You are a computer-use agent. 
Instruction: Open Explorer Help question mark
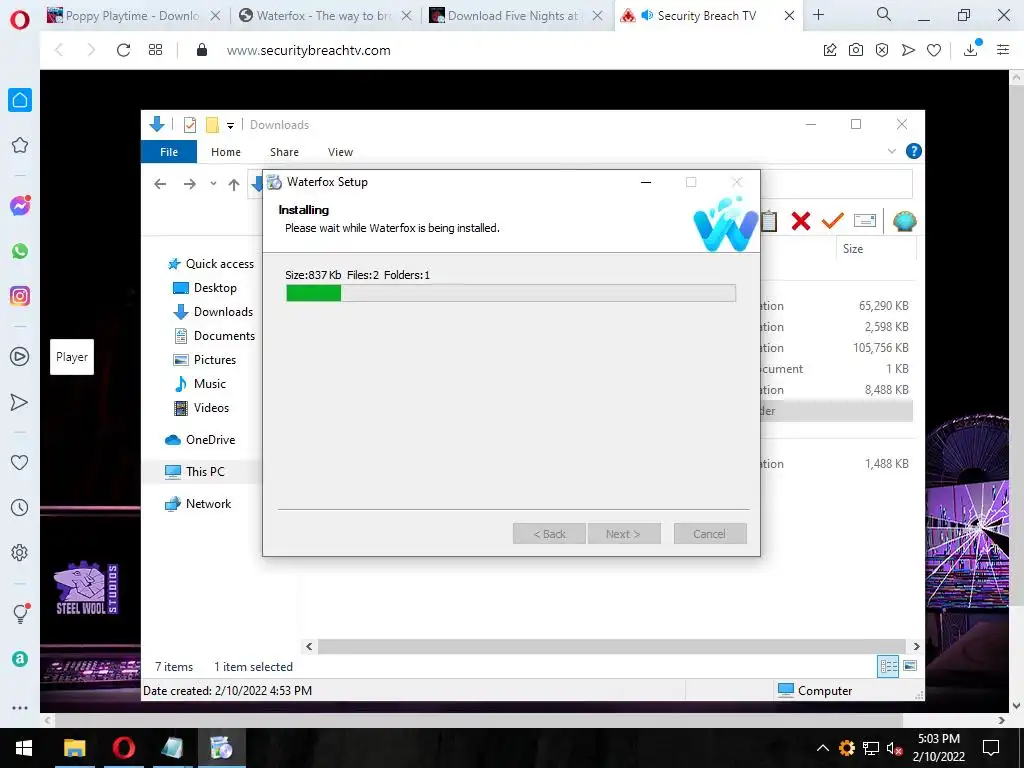914,152
